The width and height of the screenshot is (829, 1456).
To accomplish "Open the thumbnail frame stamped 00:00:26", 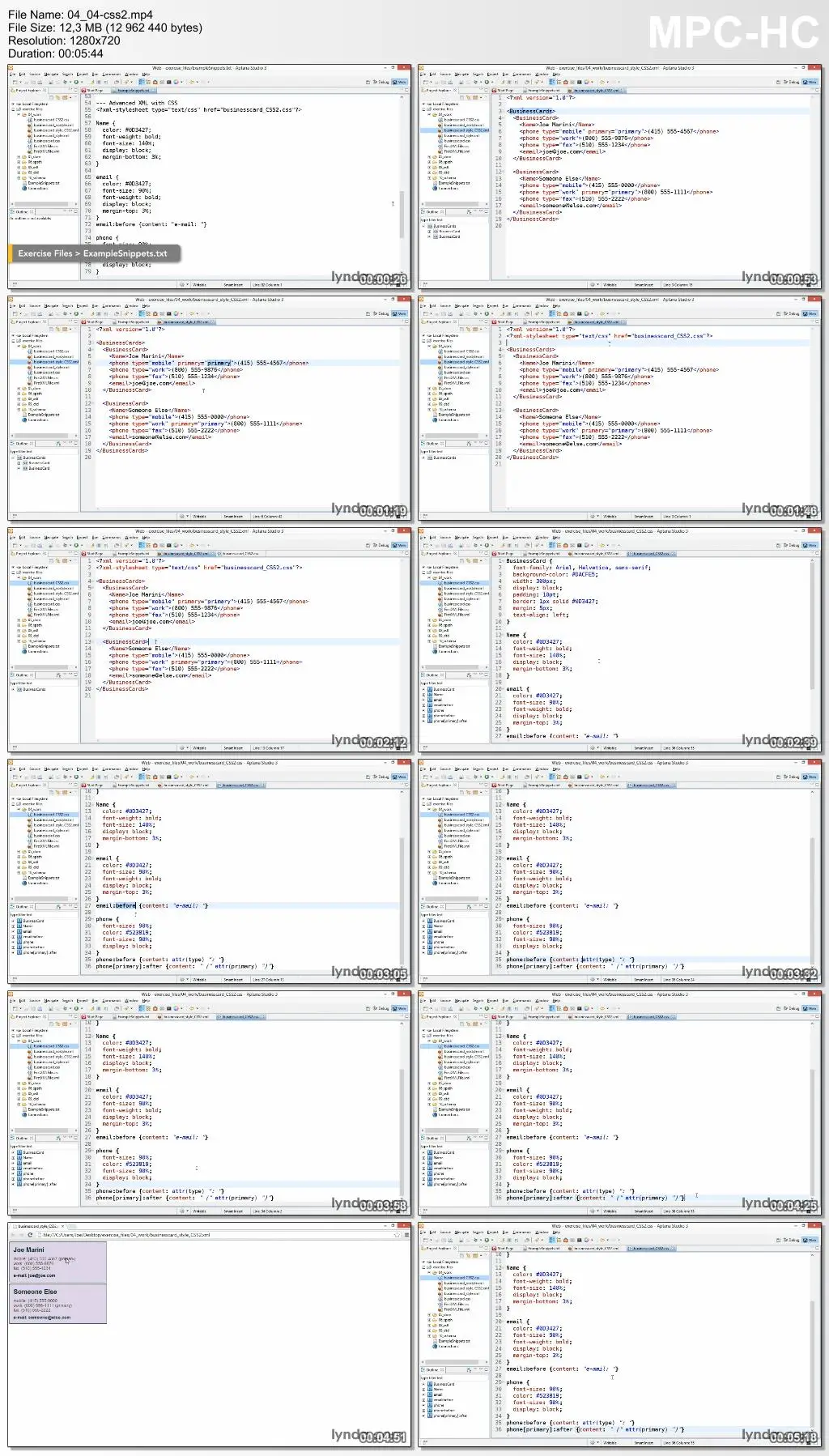I will tap(210, 177).
